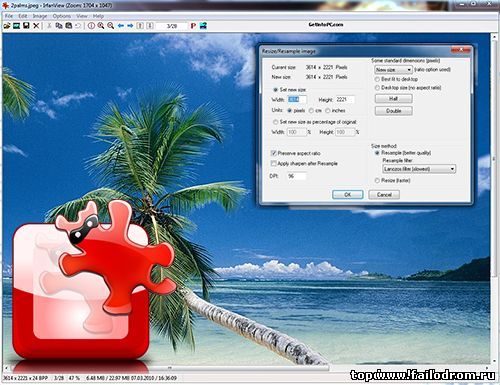
Task: Expand the New size standard dimensions dropdown
Action: pos(393,70)
